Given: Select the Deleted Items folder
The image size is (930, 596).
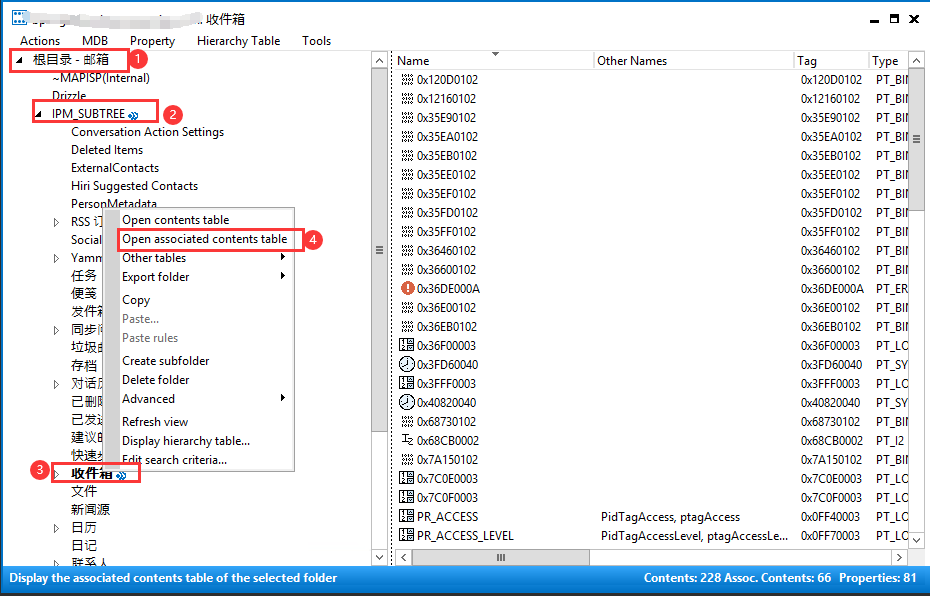Looking at the screenshot, I should pos(107,150).
